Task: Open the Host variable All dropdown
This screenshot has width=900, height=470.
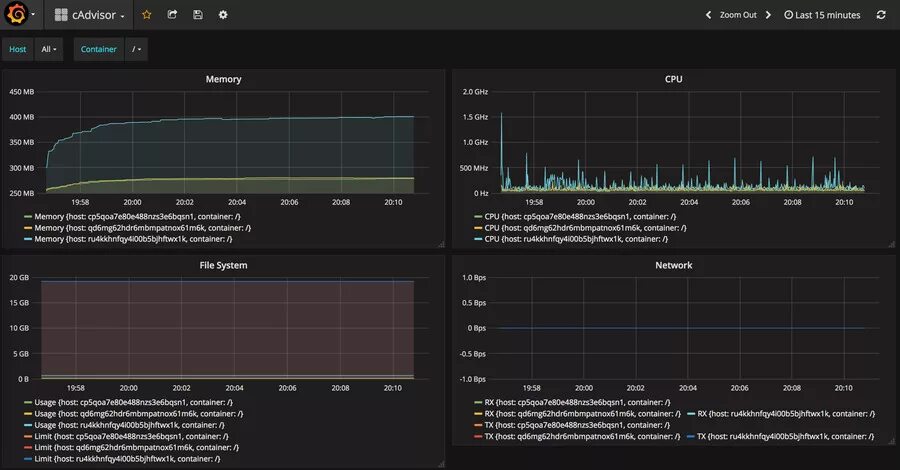Action: click(49, 49)
